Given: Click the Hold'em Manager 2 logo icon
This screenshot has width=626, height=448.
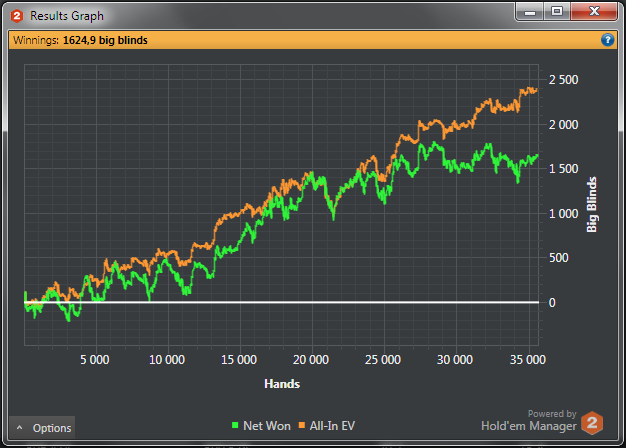Looking at the screenshot, I should (x=592, y=423).
